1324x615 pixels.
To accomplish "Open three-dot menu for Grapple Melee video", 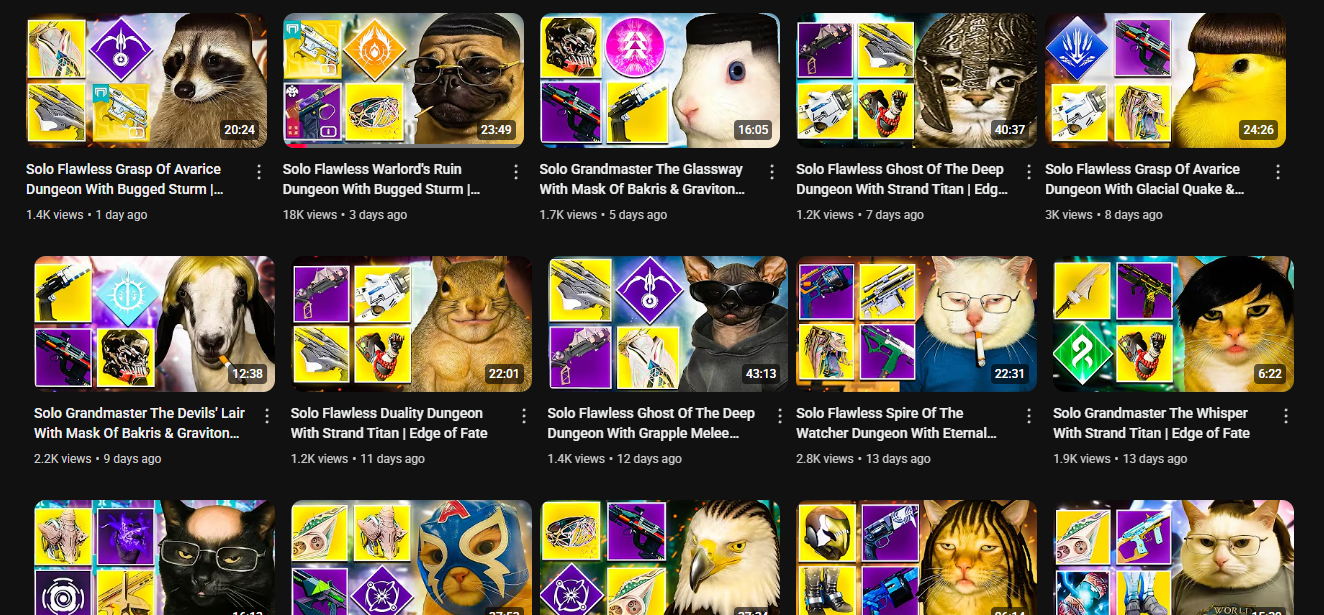I will [781, 416].
